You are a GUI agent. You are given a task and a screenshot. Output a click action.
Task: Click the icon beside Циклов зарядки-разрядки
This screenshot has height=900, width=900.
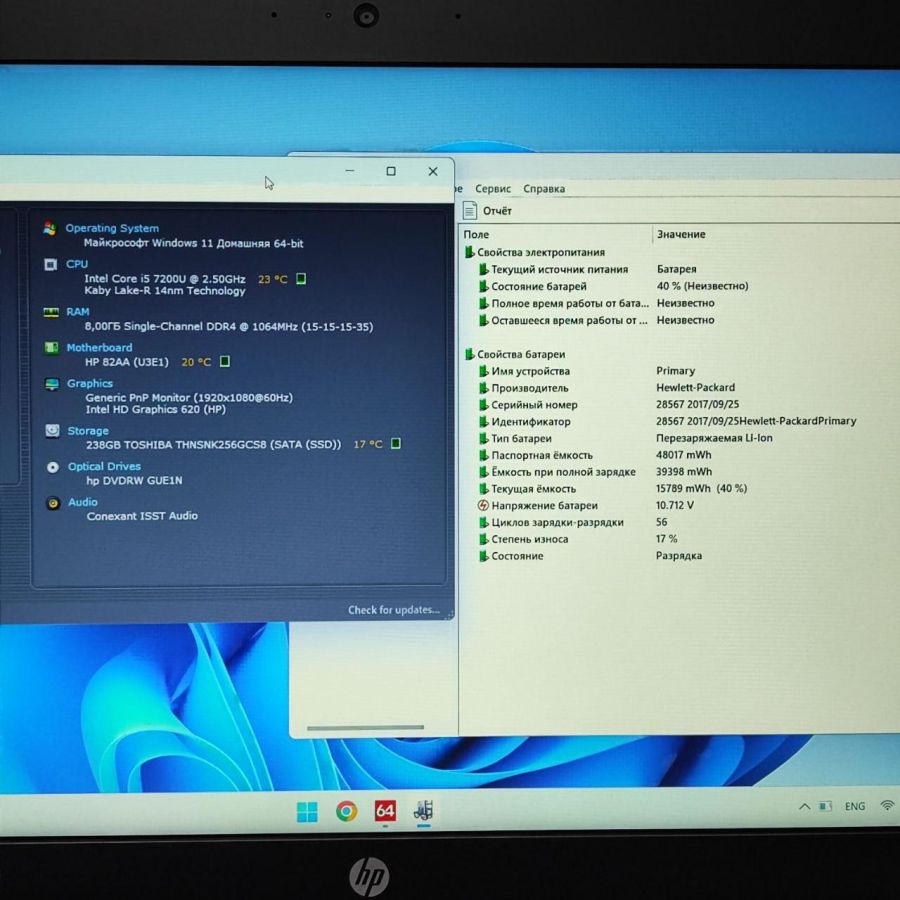483,522
